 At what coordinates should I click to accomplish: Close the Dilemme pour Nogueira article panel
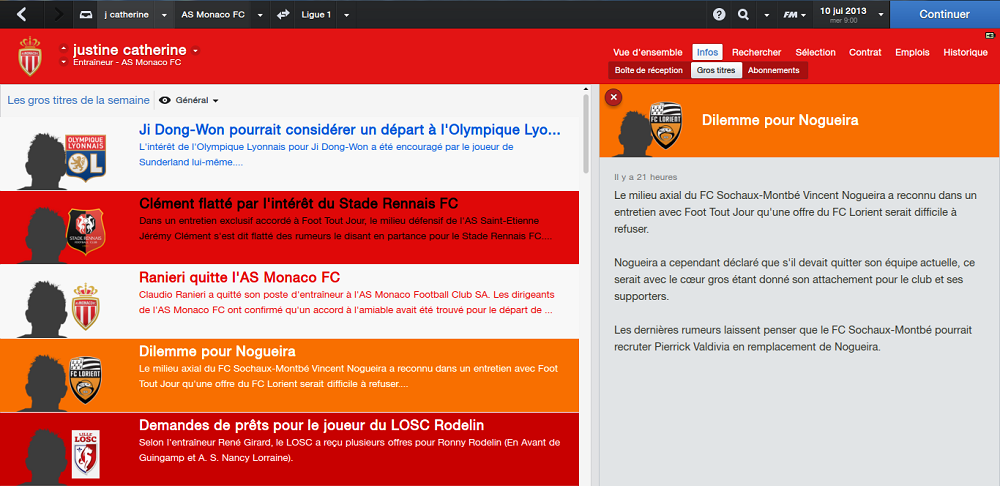click(614, 97)
